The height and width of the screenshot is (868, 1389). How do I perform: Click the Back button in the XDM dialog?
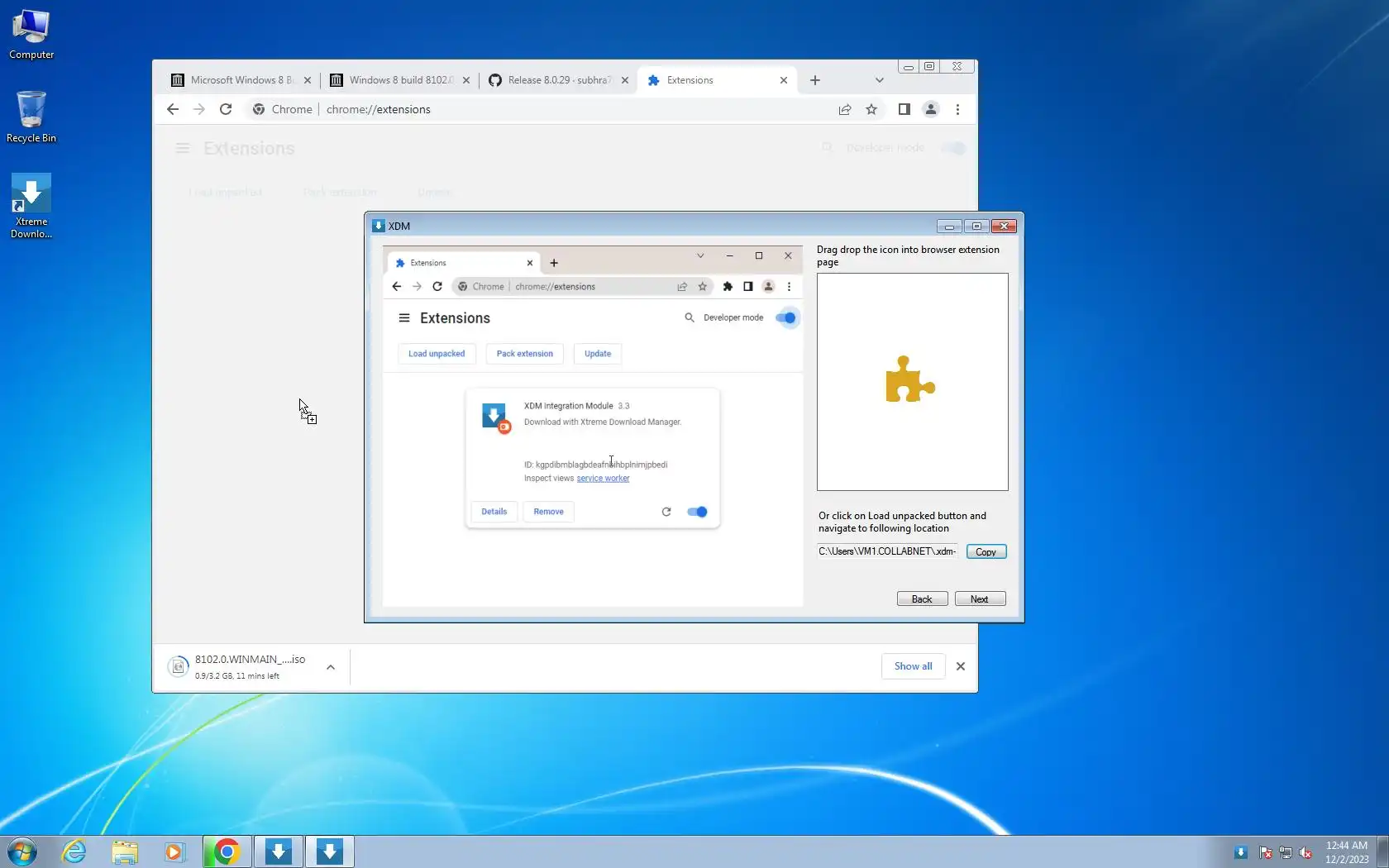(922, 599)
